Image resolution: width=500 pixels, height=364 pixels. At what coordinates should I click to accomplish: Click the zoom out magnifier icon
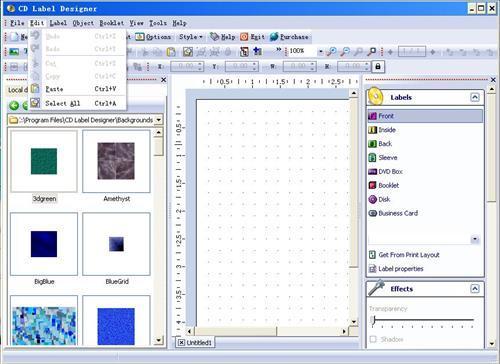345,51
